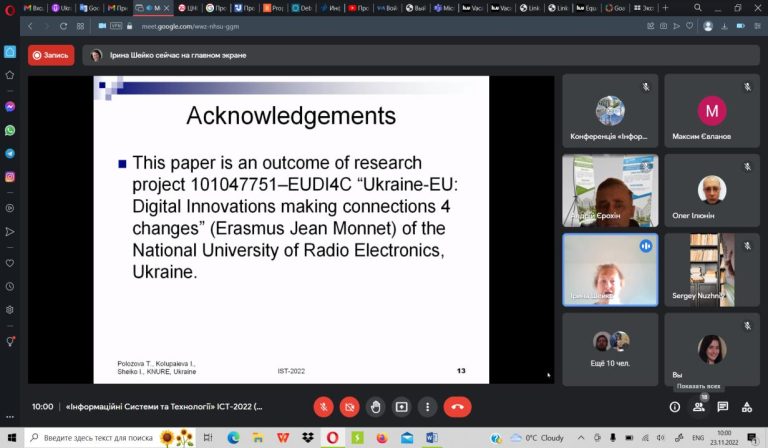This screenshot has height=448, width=768.
Task: Switch to the Deb tab
Action: (302, 8)
